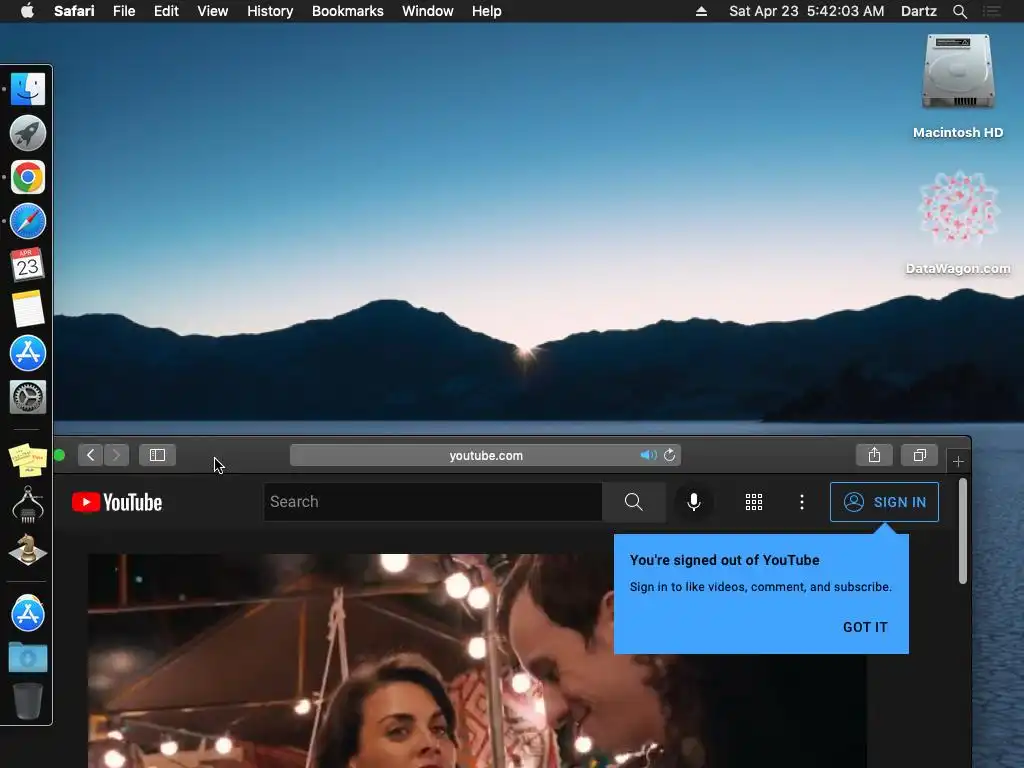Open the View menu

pos(212,11)
